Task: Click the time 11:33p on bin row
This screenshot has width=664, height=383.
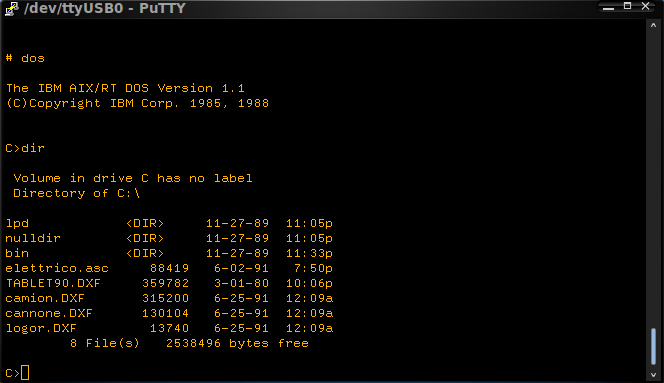Action: 310,253
